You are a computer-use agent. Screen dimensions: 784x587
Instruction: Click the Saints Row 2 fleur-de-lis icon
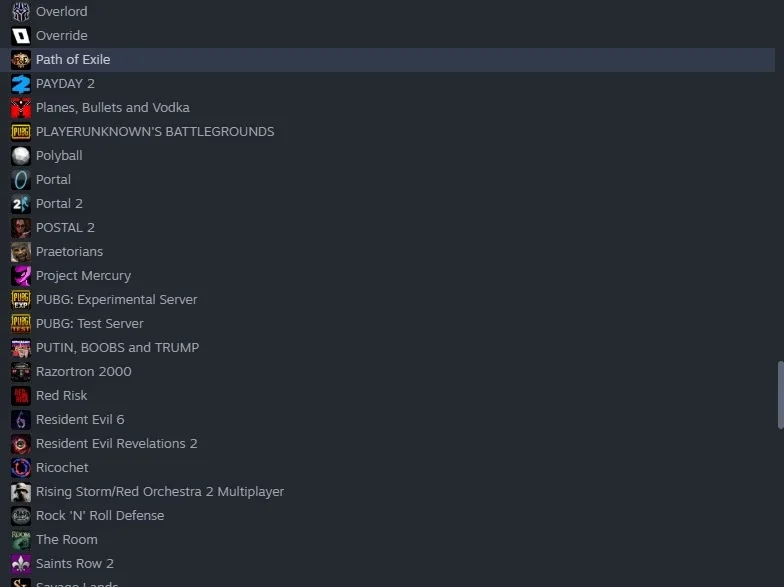20,564
